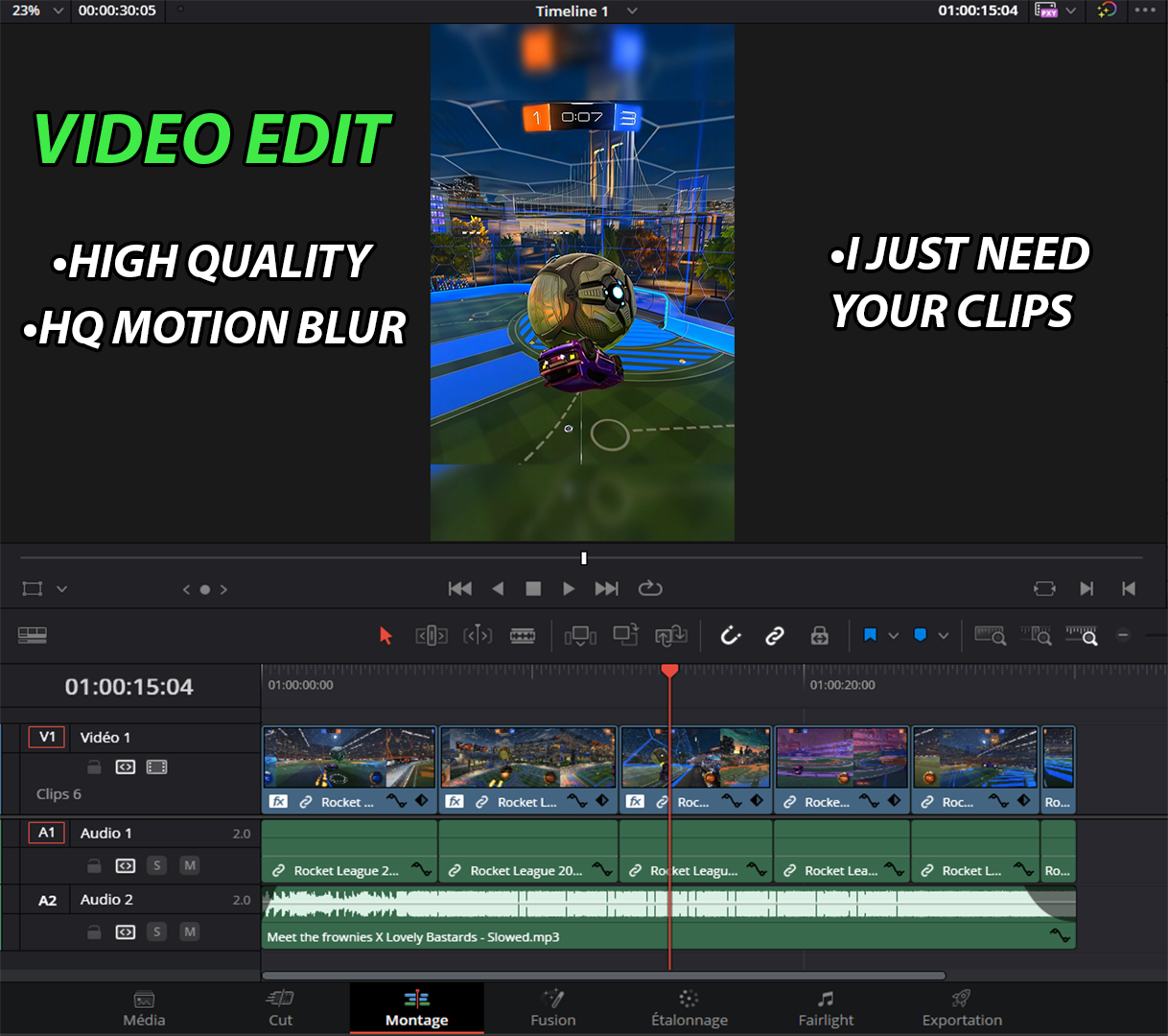Switch to Fusion page
The width and height of the screenshot is (1168, 1036).
point(553,1009)
